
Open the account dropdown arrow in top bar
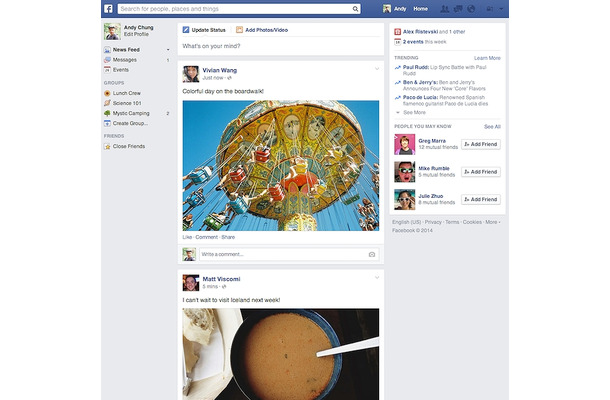[x=501, y=9]
